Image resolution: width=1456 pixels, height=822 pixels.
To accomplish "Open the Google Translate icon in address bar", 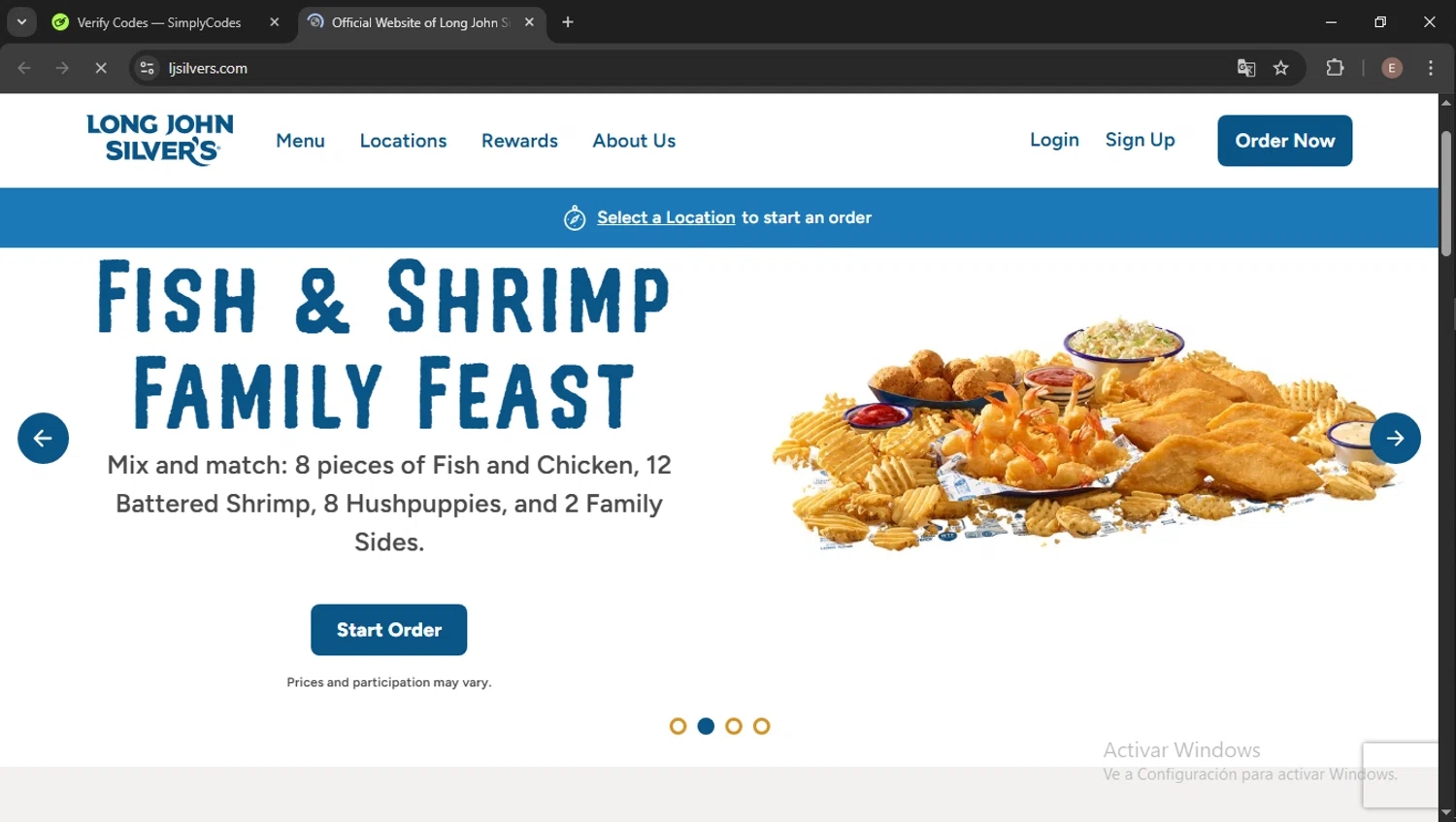I will [x=1246, y=68].
